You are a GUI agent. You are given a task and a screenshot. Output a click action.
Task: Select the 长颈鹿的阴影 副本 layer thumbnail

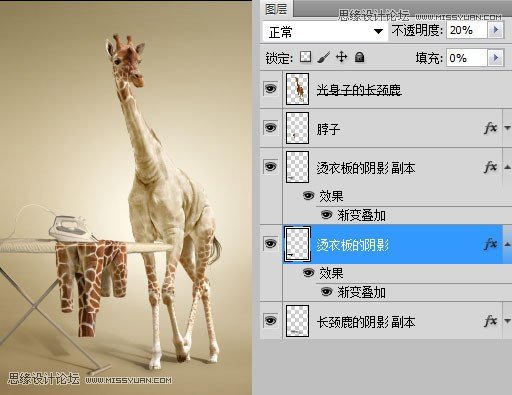click(x=297, y=321)
